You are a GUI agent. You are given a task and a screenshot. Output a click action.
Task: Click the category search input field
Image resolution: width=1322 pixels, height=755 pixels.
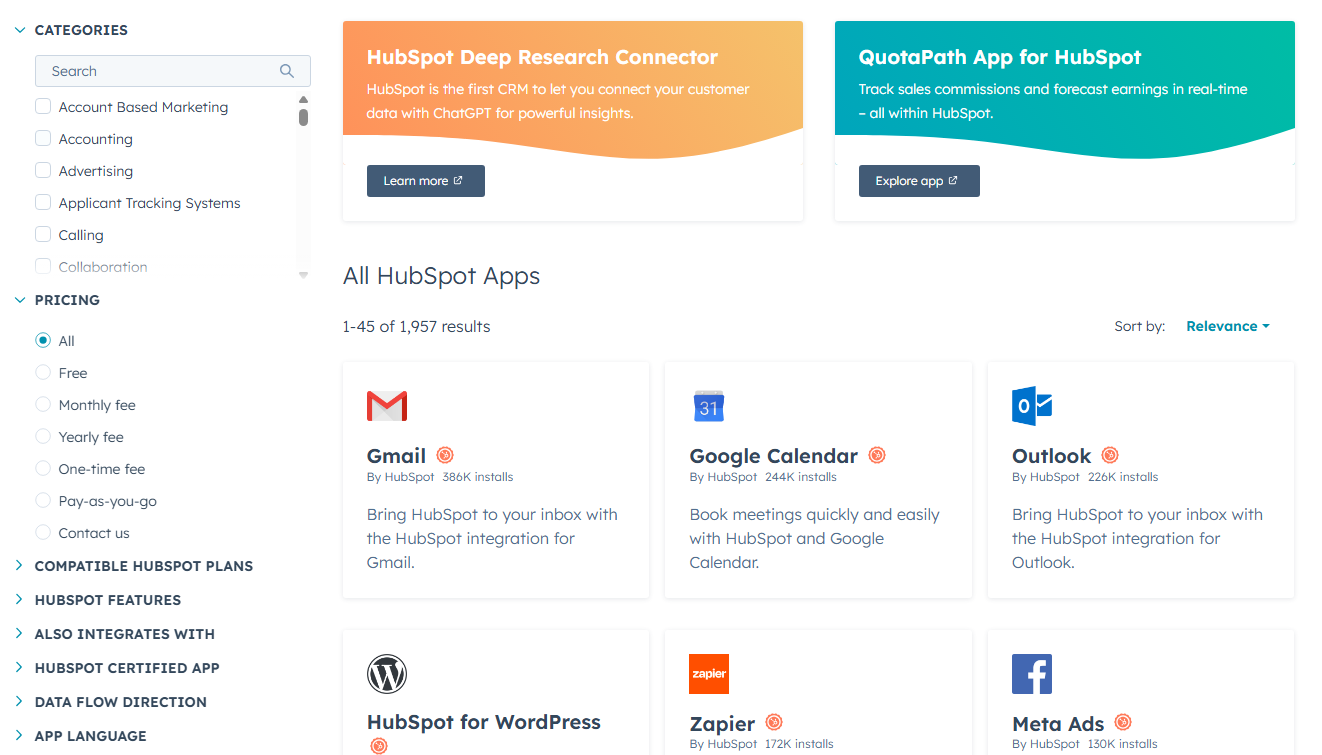point(160,71)
